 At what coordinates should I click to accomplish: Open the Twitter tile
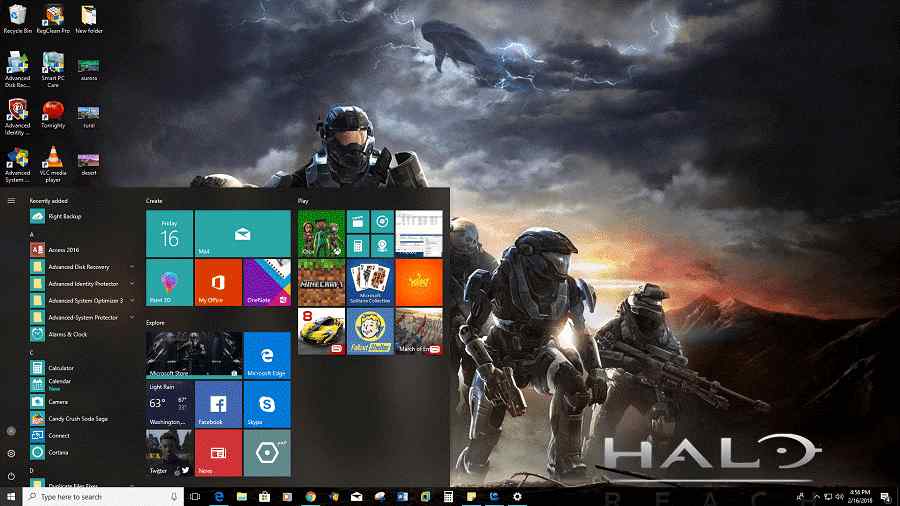click(169, 453)
